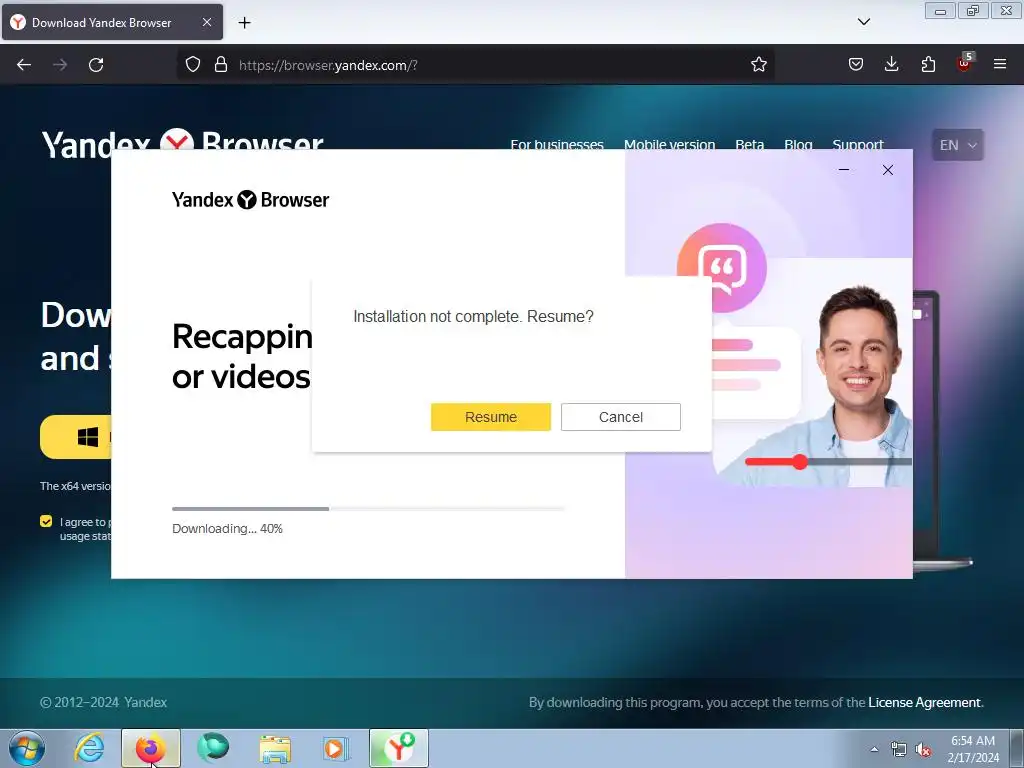Open the tracking protection shield icon
This screenshot has height=768, width=1024.
pos(193,65)
